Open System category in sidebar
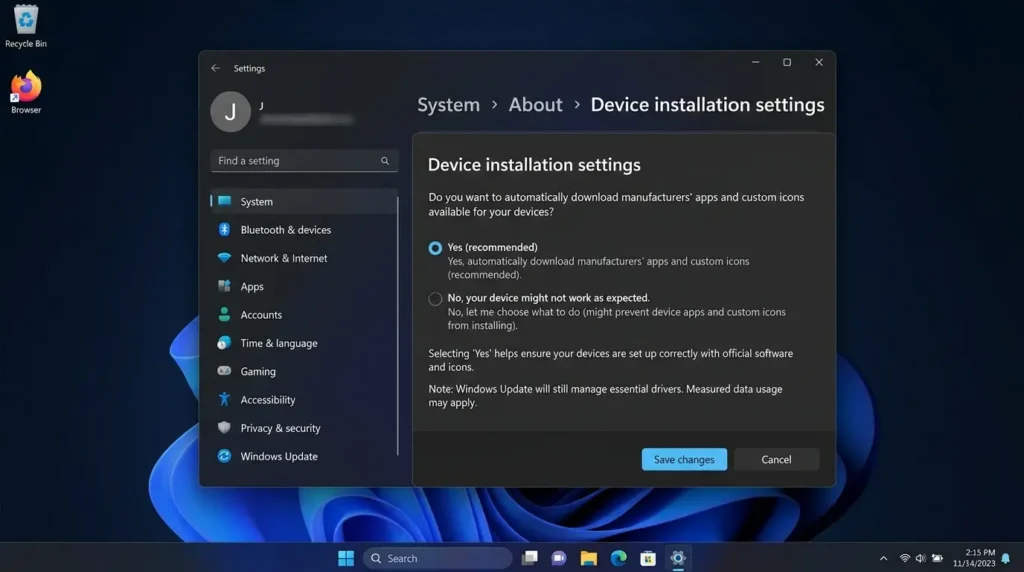 [304, 202]
